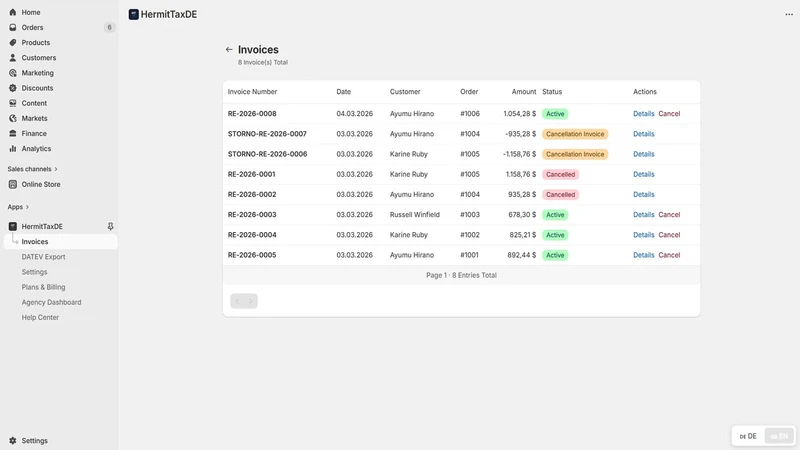Pin HermitTaxDE app with the pin icon
The width and height of the screenshot is (800, 450).
(110, 226)
